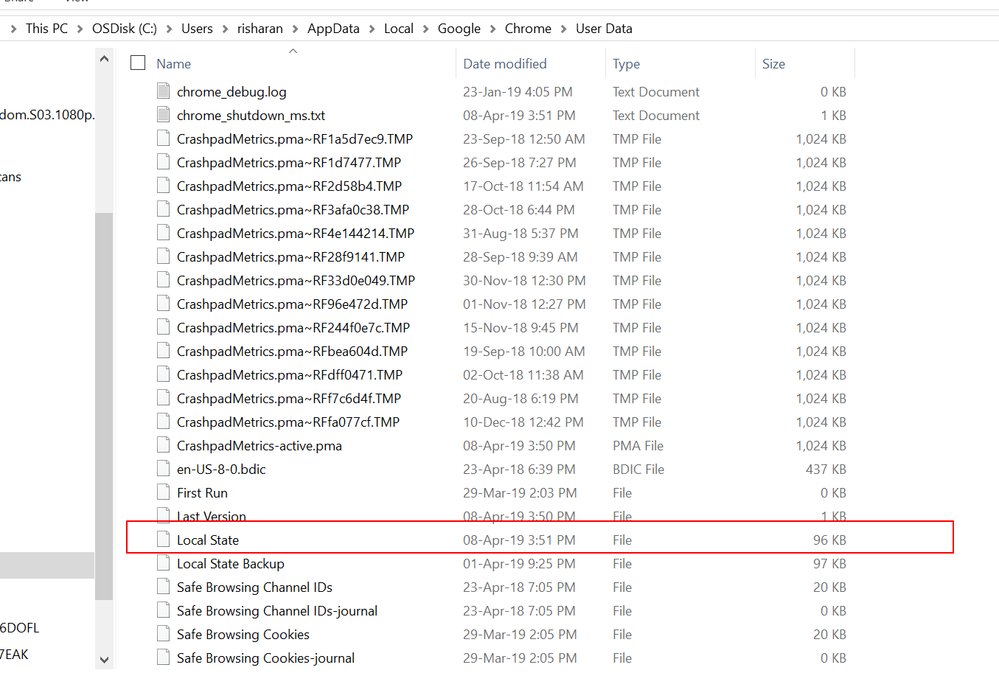Viewport: 999px width, 695px height.
Task: Click icon of CrashpadMetrics.pma~RF2d58b4.TMP
Action: tap(163, 185)
